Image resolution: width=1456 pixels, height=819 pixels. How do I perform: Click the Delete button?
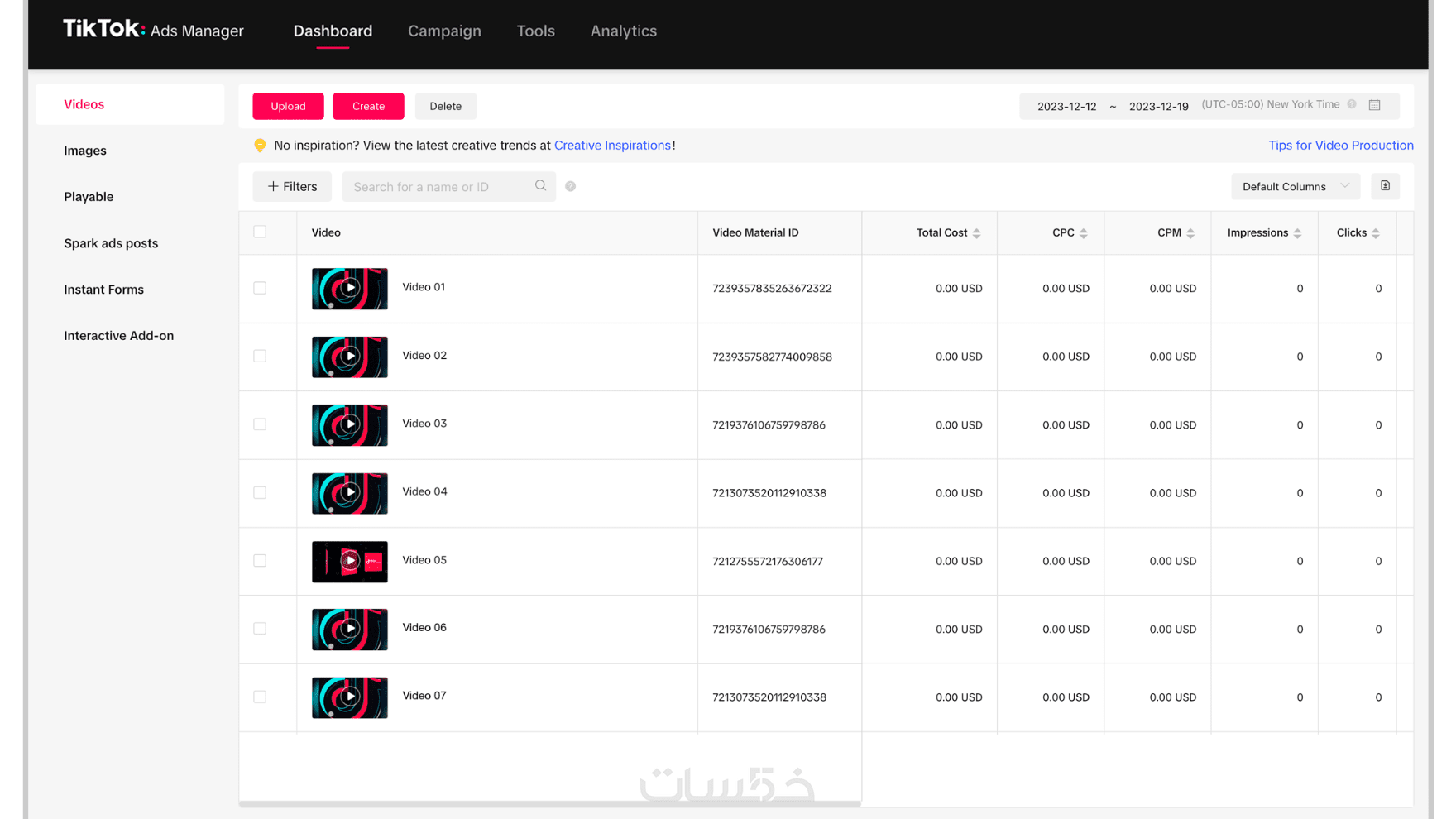(x=445, y=106)
